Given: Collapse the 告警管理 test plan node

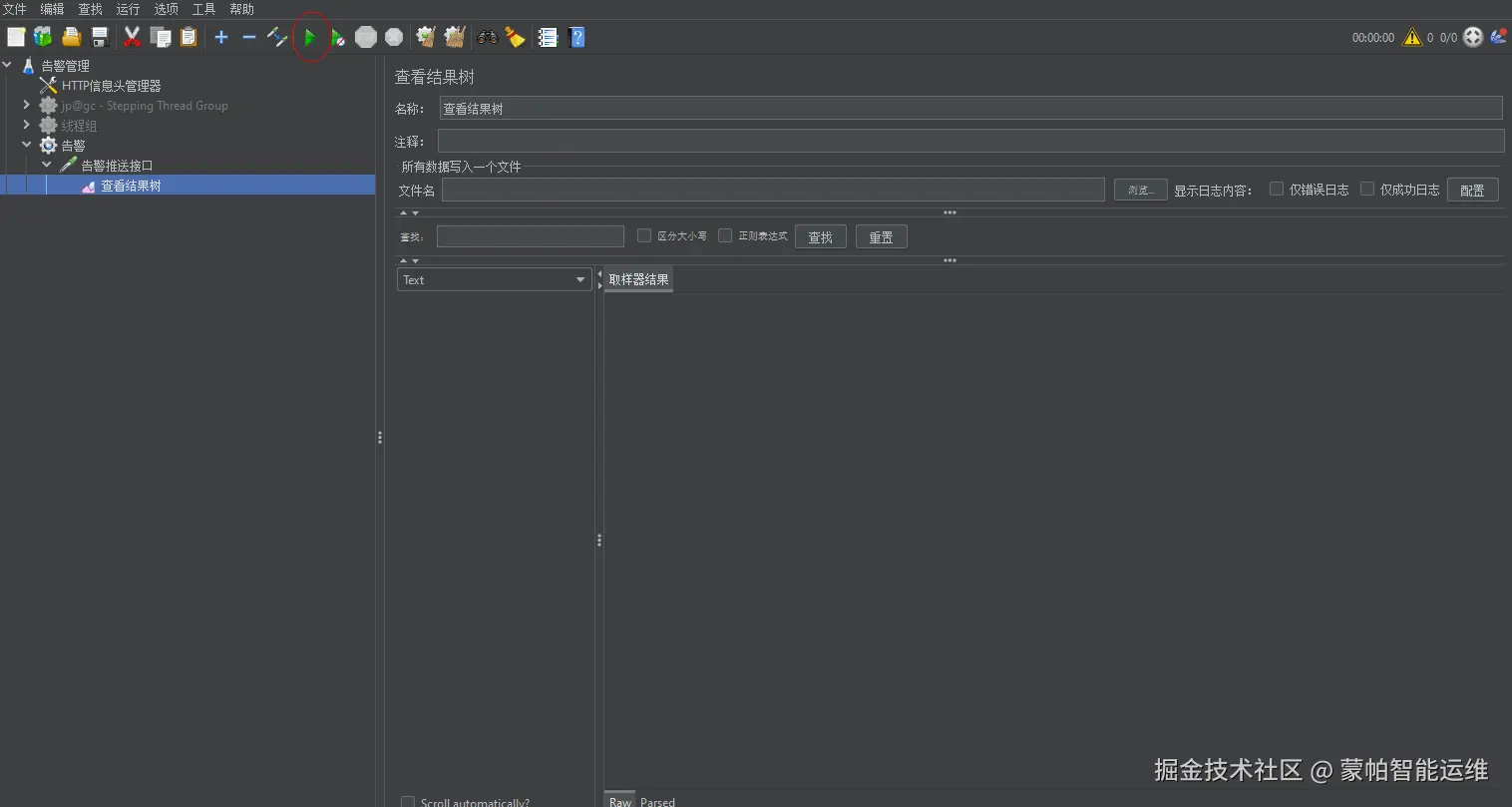Looking at the screenshot, I should (8, 65).
